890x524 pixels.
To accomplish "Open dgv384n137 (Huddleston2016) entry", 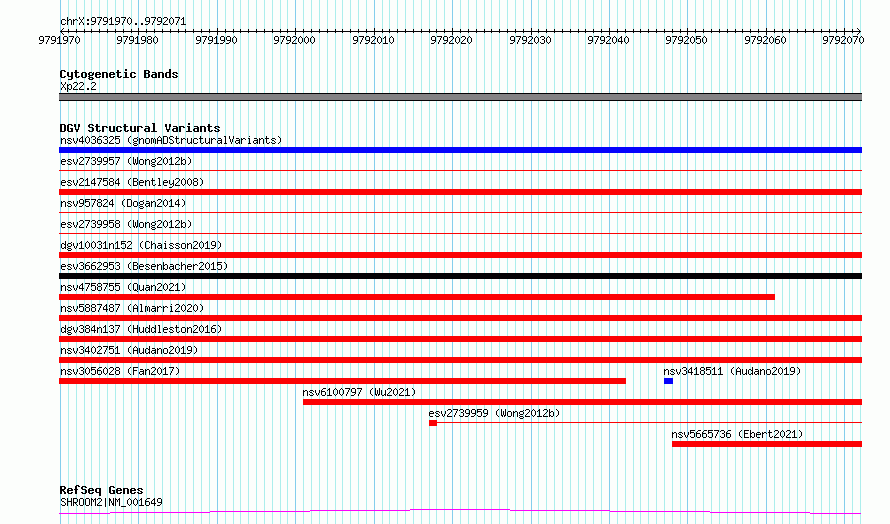I will pos(141,329).
